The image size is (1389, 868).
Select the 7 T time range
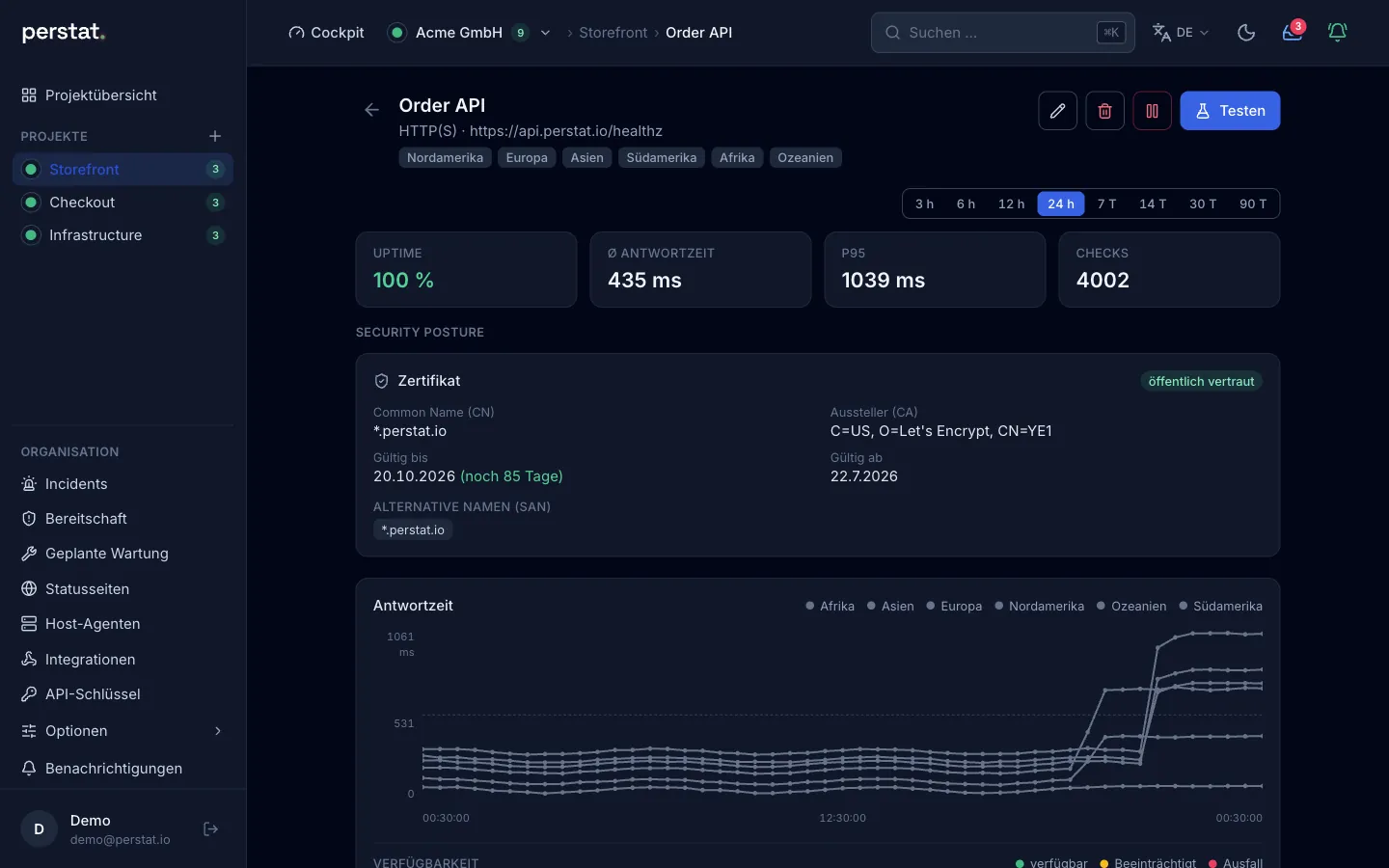1106,203
